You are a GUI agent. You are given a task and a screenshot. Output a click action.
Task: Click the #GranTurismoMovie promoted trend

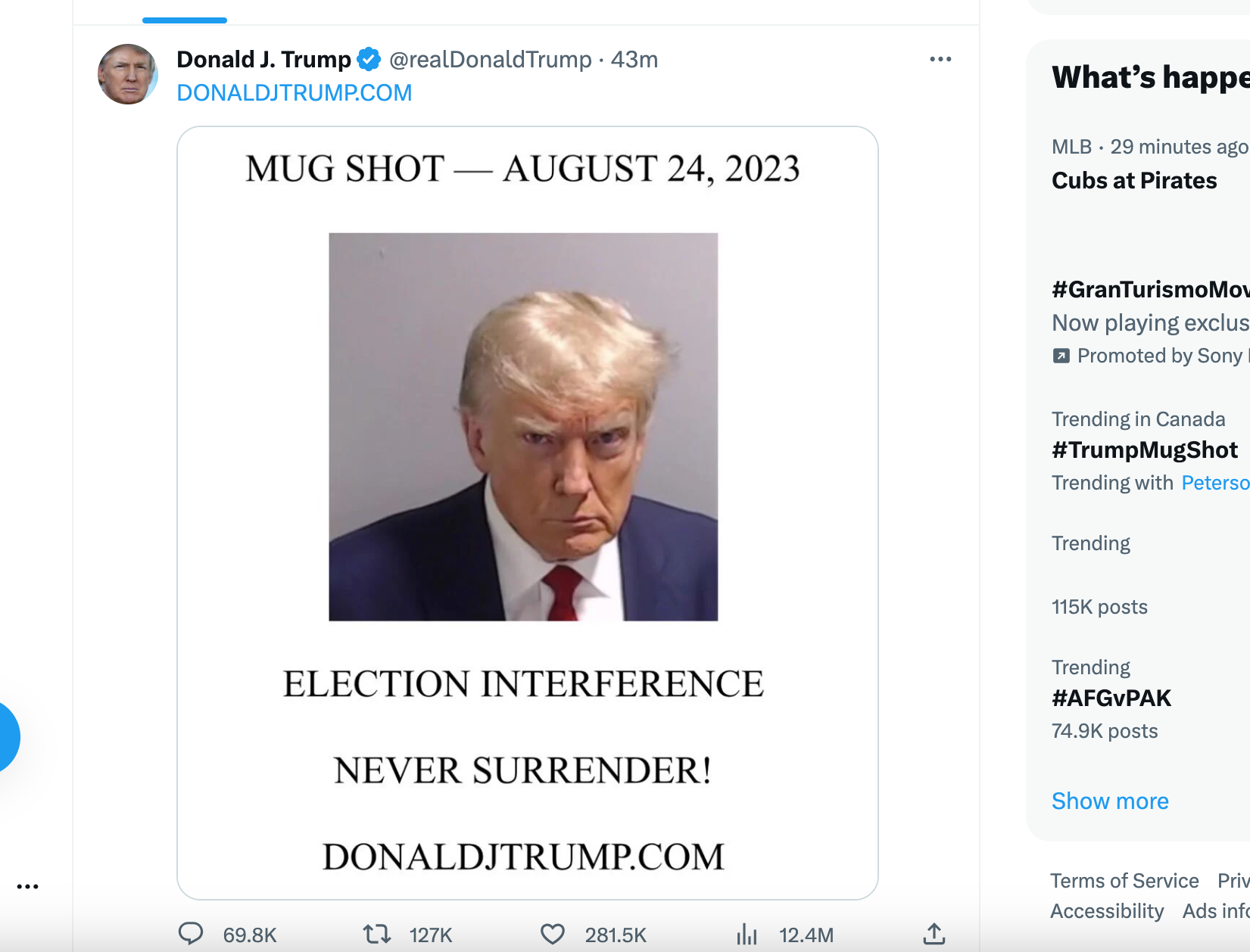(1150, 289)
